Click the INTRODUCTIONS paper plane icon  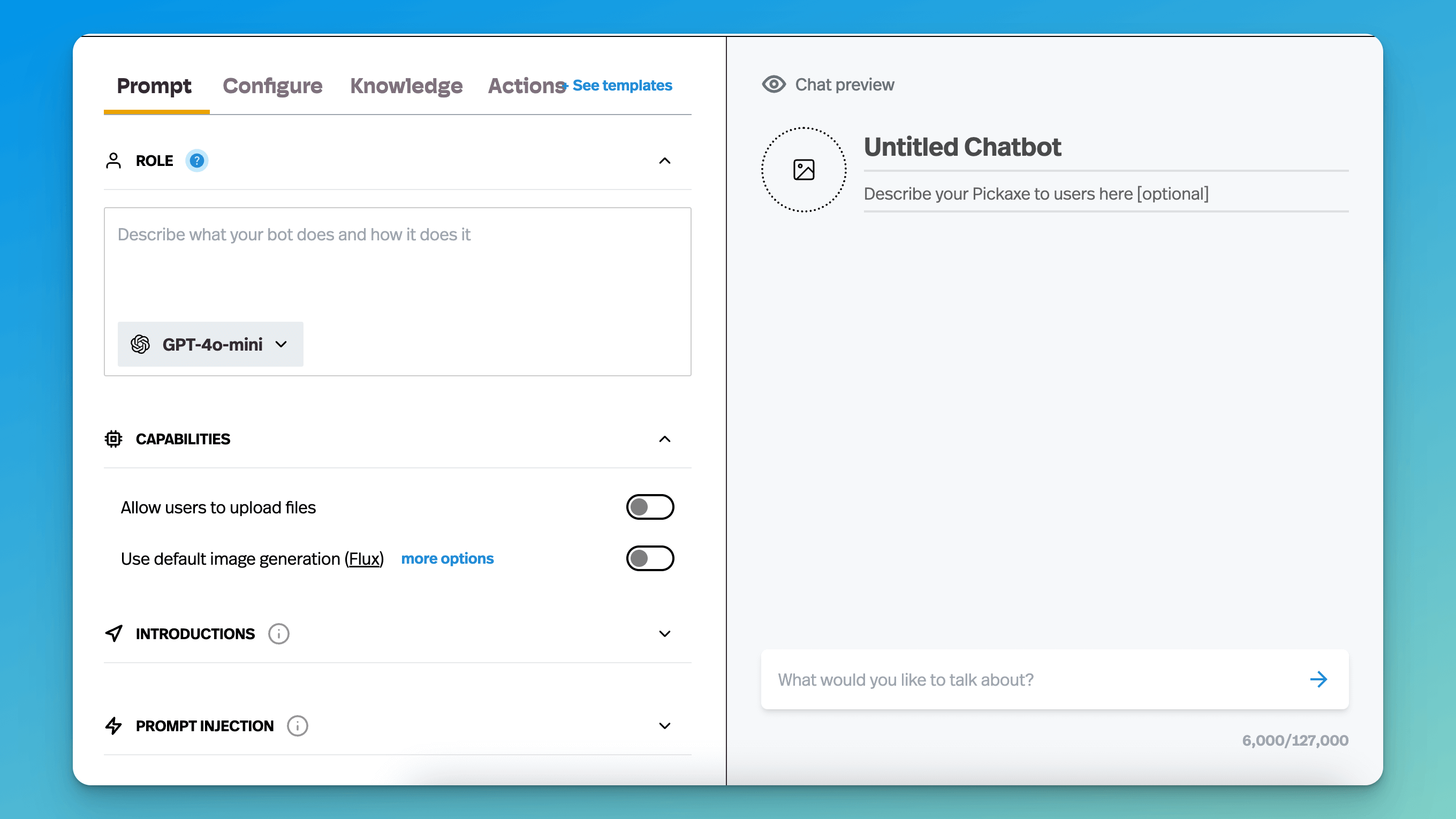[113, 634]
